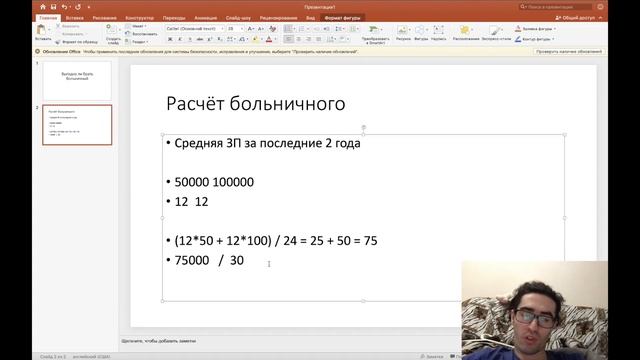Open the Рецензирование tab
Screen dimensions: 640x360
coord(278,18)
